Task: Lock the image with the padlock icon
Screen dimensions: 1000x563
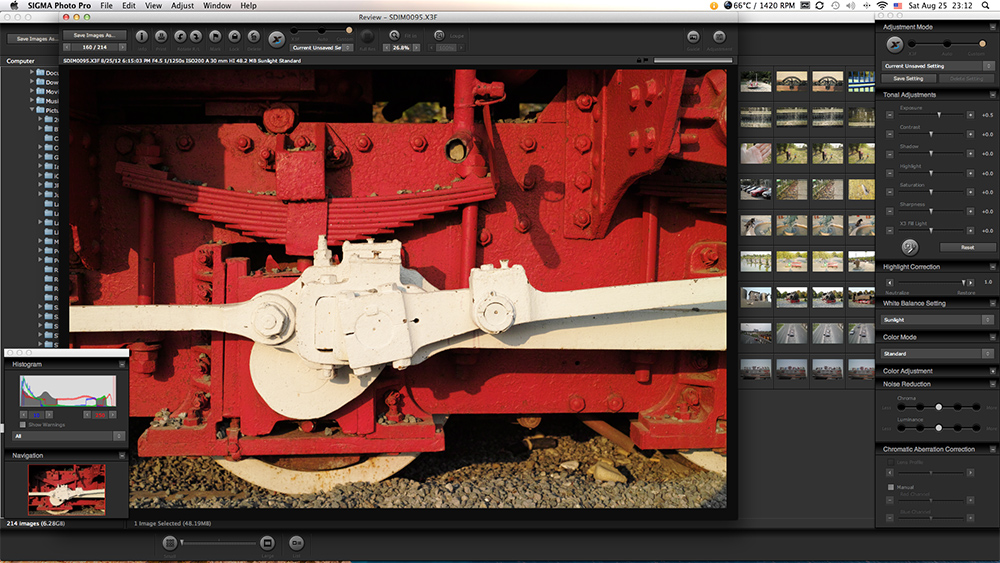Action: (x=235, y=36)
